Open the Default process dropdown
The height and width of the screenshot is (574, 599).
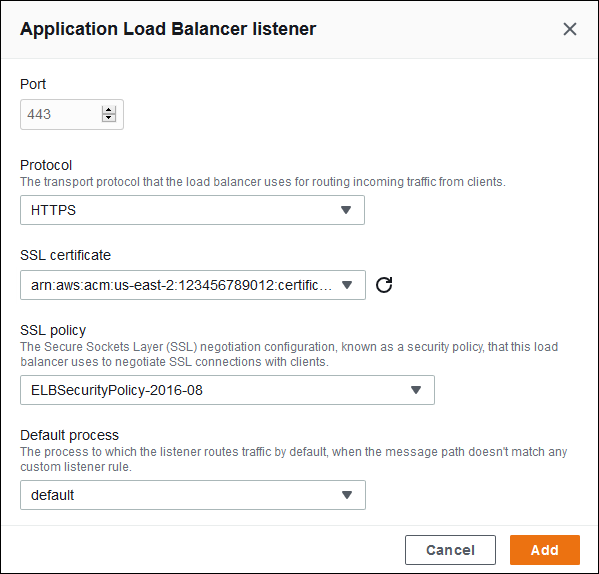[193, 495]
